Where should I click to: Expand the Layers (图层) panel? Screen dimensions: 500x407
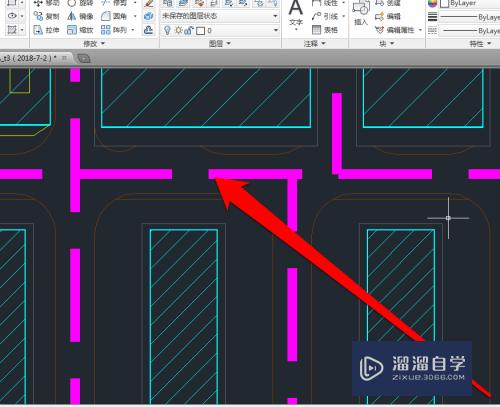coord(220,44)
